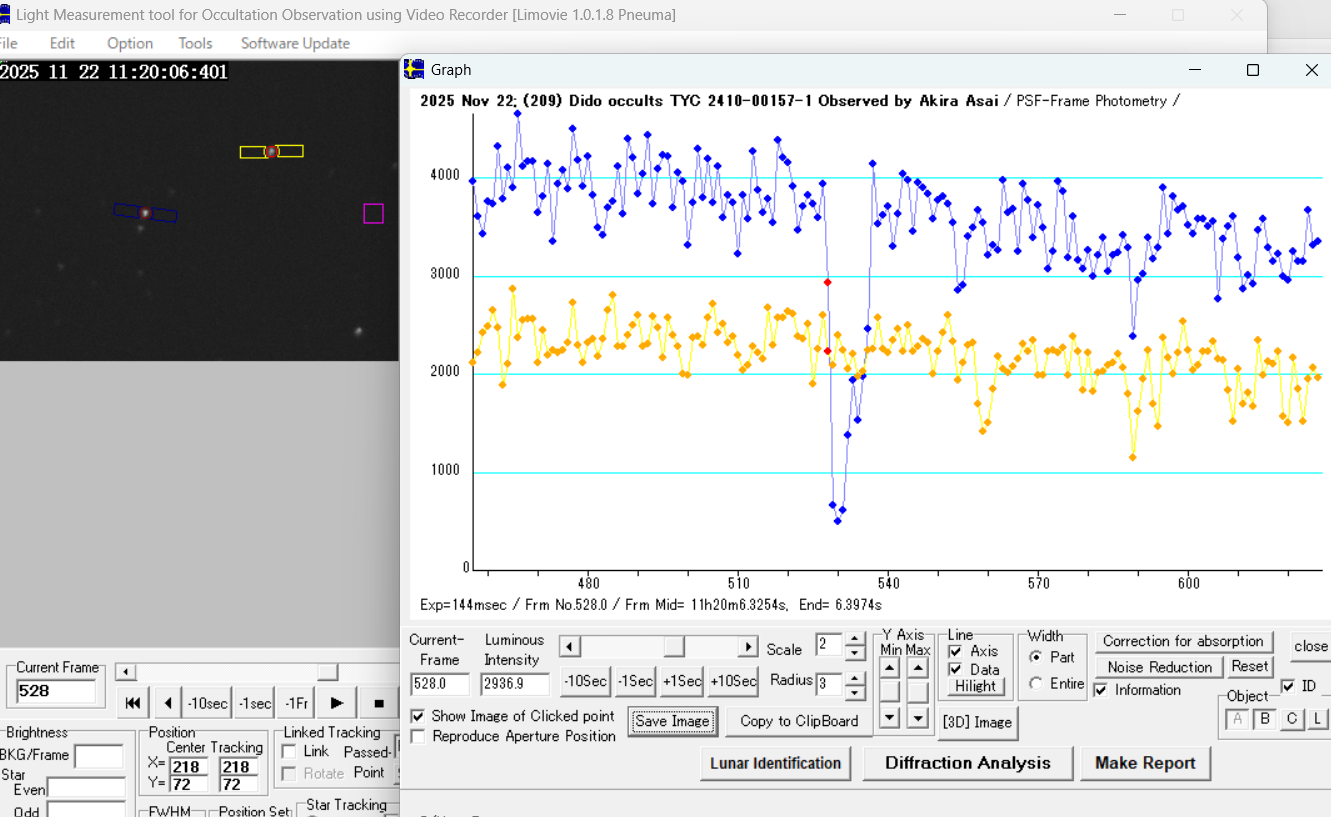Click the Diffraction Analysis button
1331x817 pixels.
pos(967,763)
